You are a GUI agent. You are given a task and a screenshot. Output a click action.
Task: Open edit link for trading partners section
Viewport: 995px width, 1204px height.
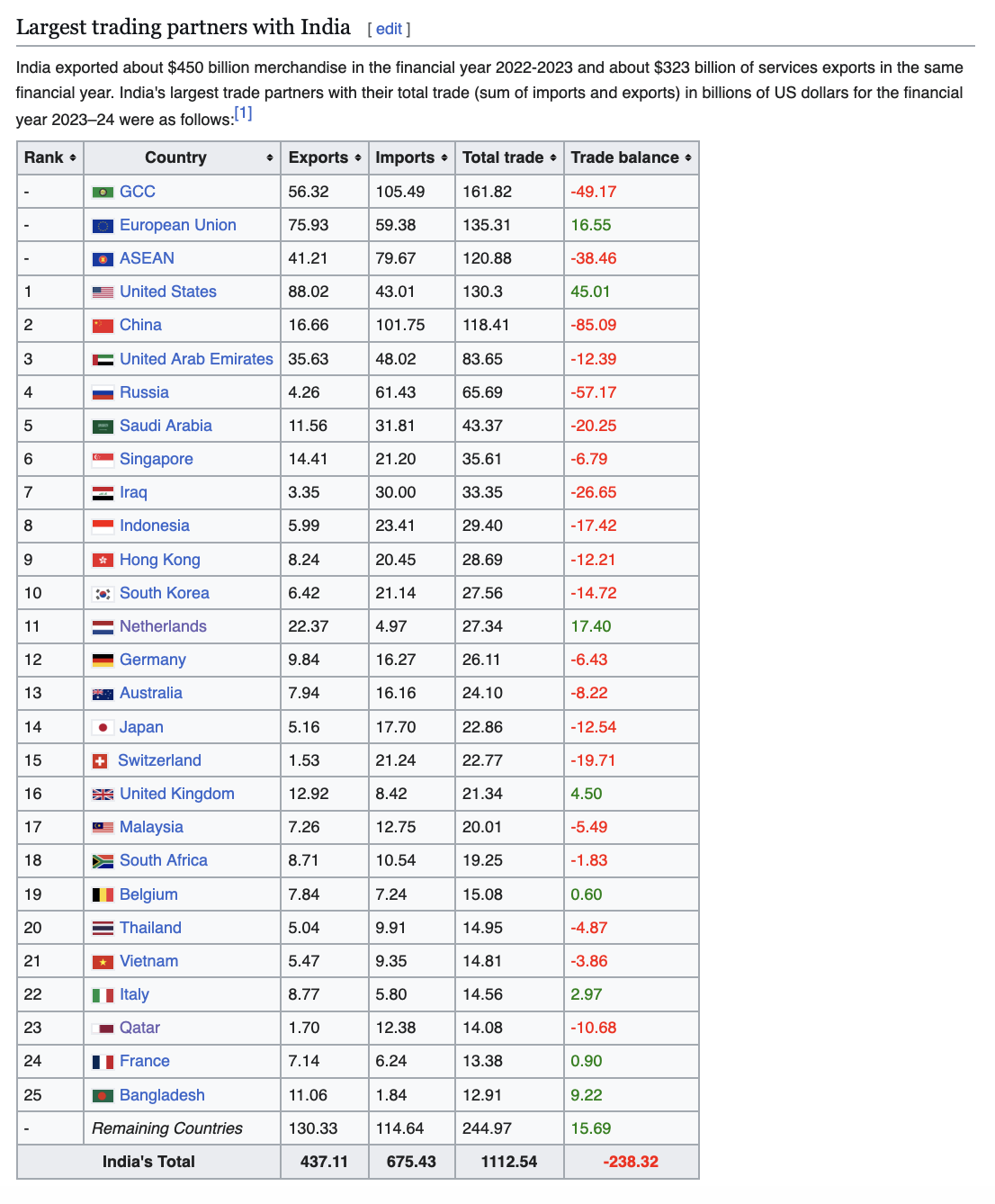click(389, 29)
